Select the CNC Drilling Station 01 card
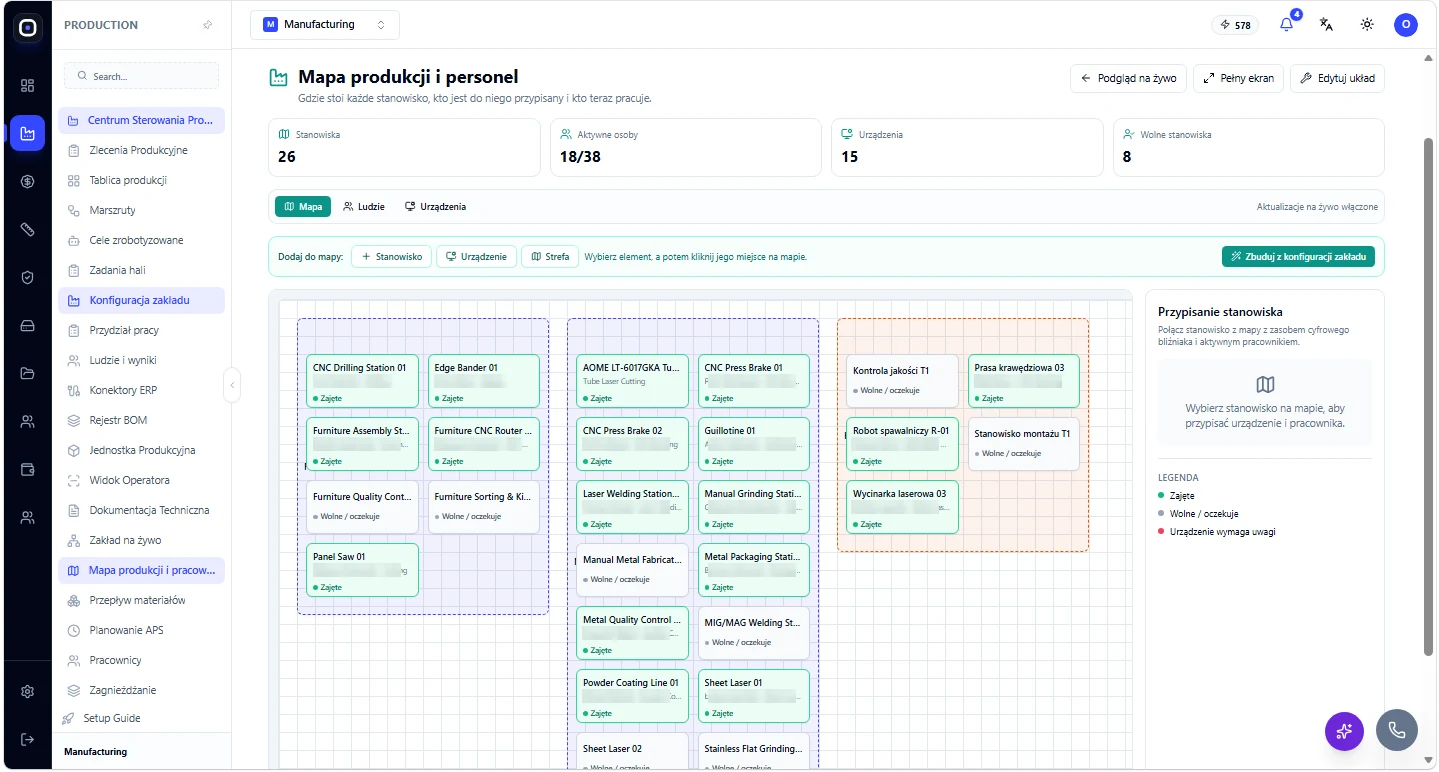Screen dimensions: 1439x772 point(362,381)
